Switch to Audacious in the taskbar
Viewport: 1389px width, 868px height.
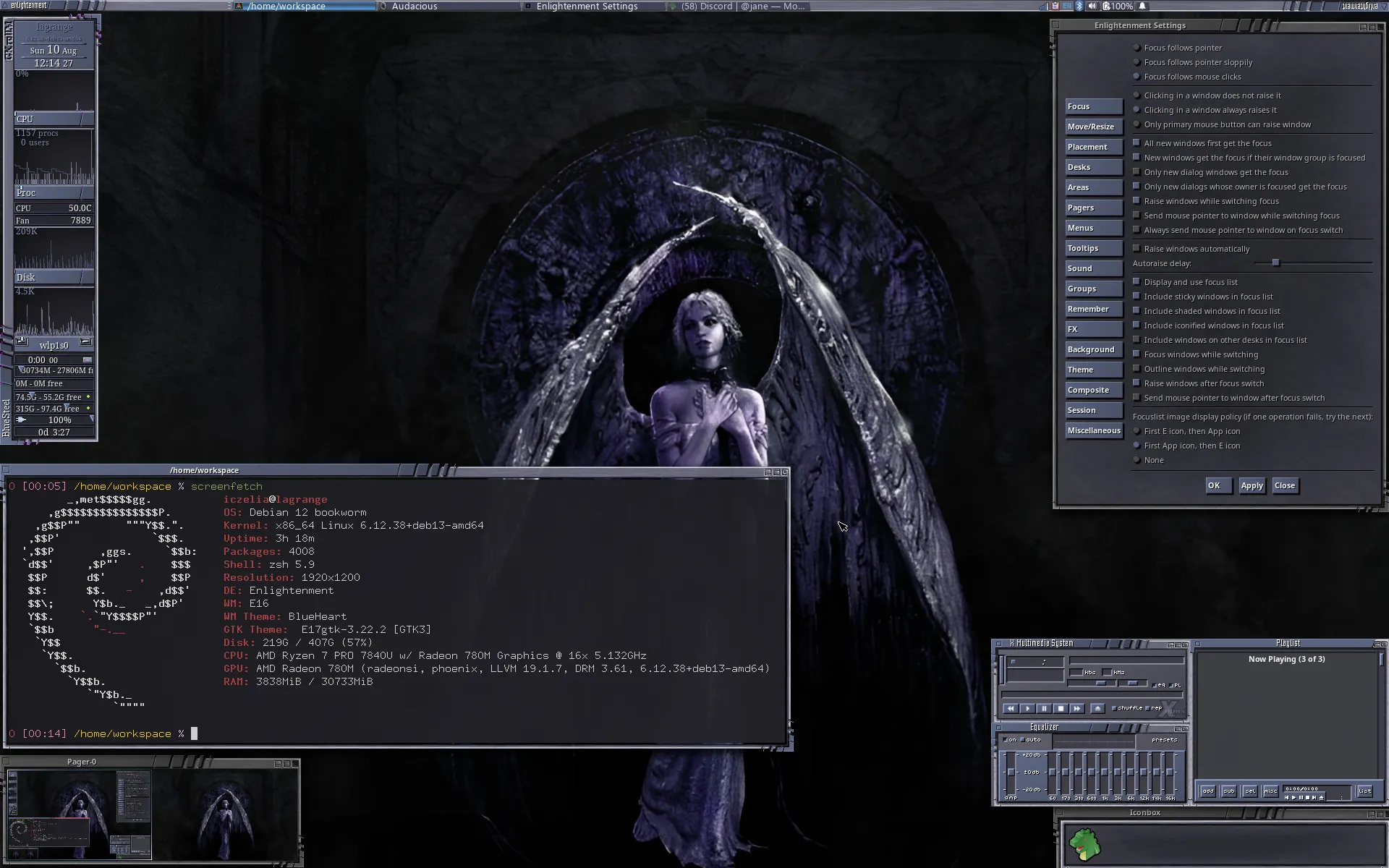coord(415,6)
